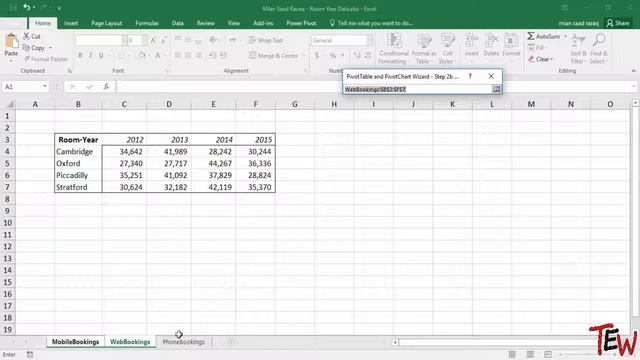Open the General number format dropdown
Screen dimensions: 640x360
pyautogui.click(x=369, y=40)
